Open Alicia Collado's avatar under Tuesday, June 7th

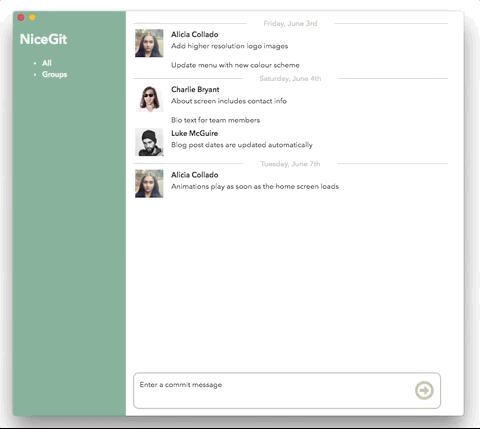coord(149,184)
